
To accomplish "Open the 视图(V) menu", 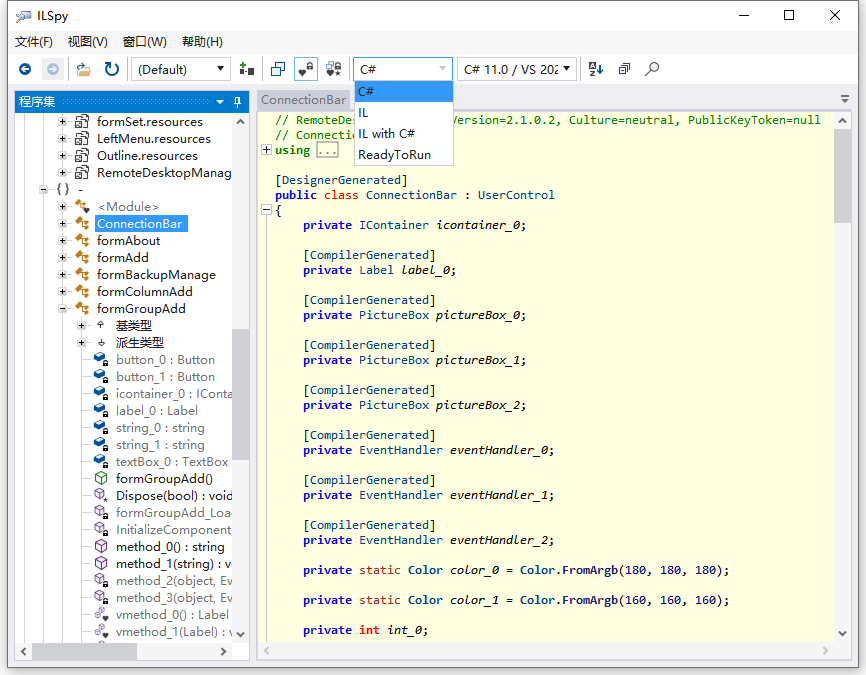I will [87, 42].
